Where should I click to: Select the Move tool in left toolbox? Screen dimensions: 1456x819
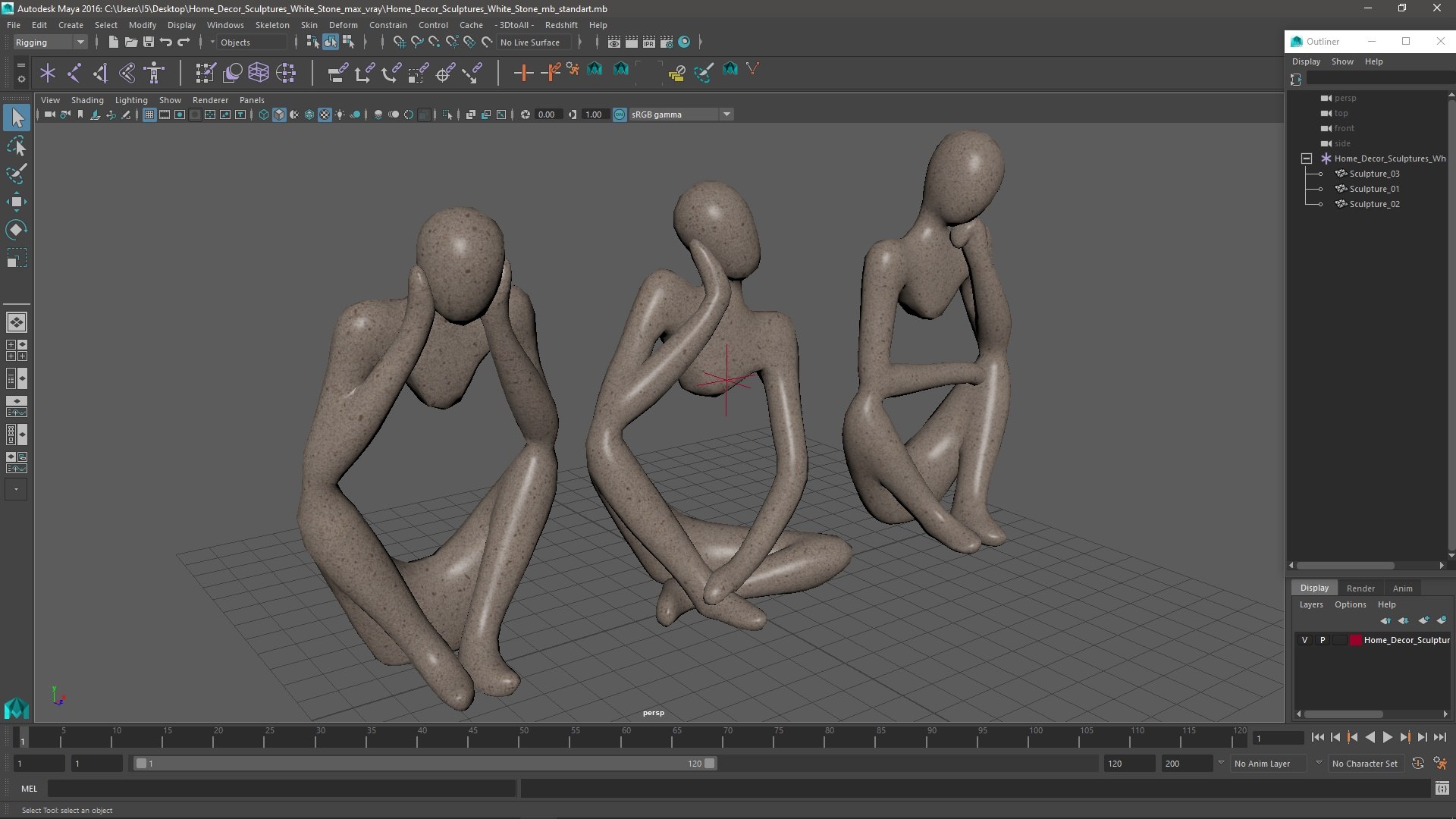16,202
